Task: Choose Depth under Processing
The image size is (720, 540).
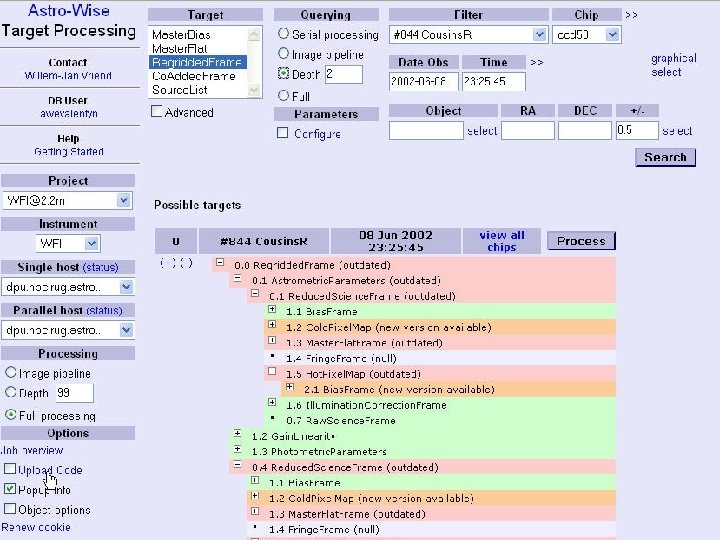Action: (x=11, y=392)
